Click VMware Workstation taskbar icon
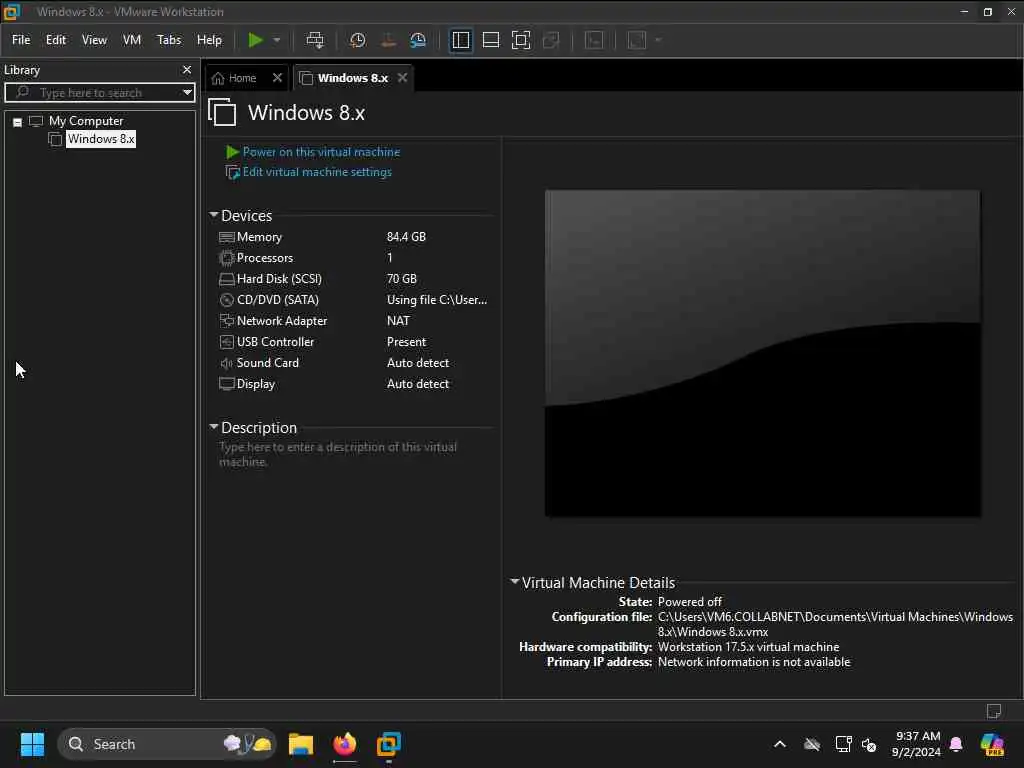This screenshot has width=1024, height=768. [x=389, y=744]
